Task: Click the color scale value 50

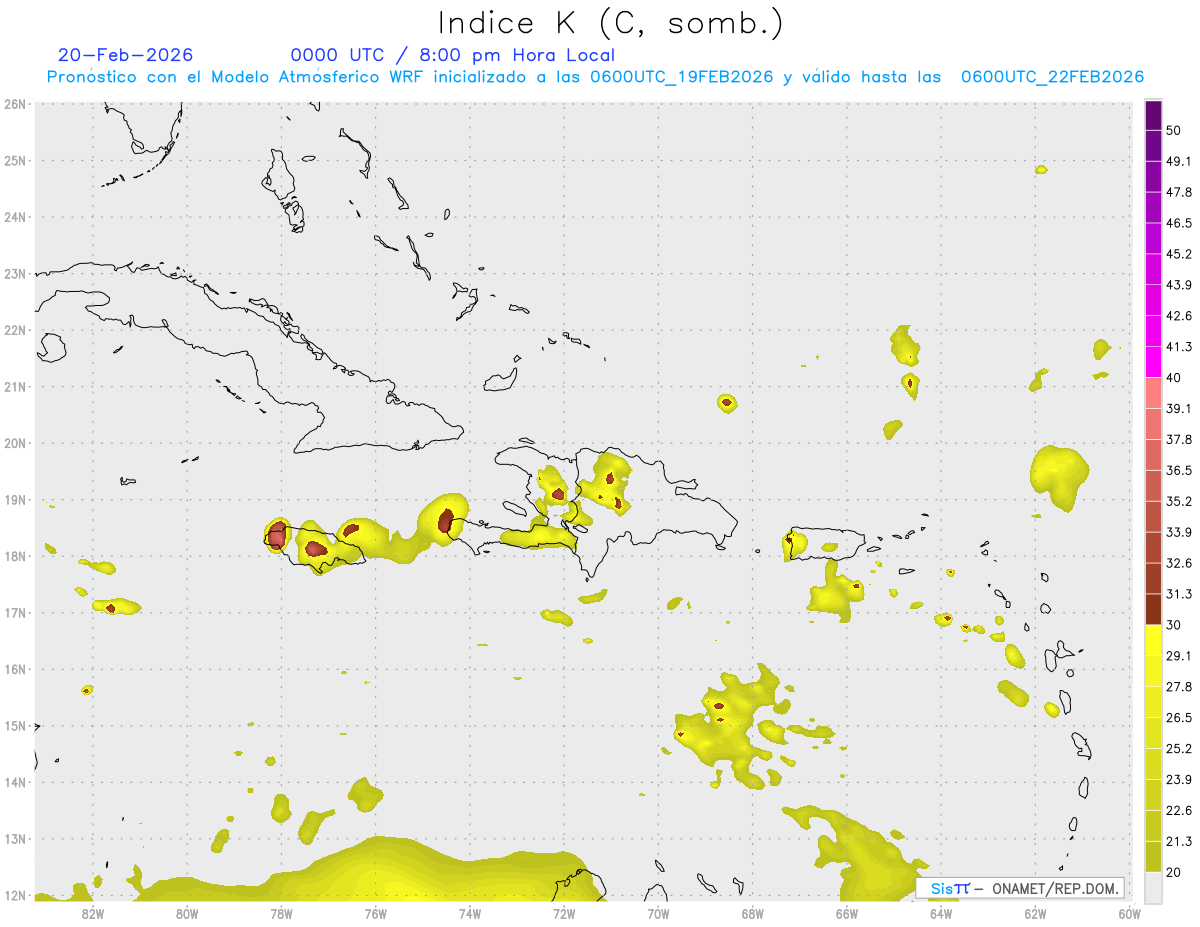Action: [1173, 130]
